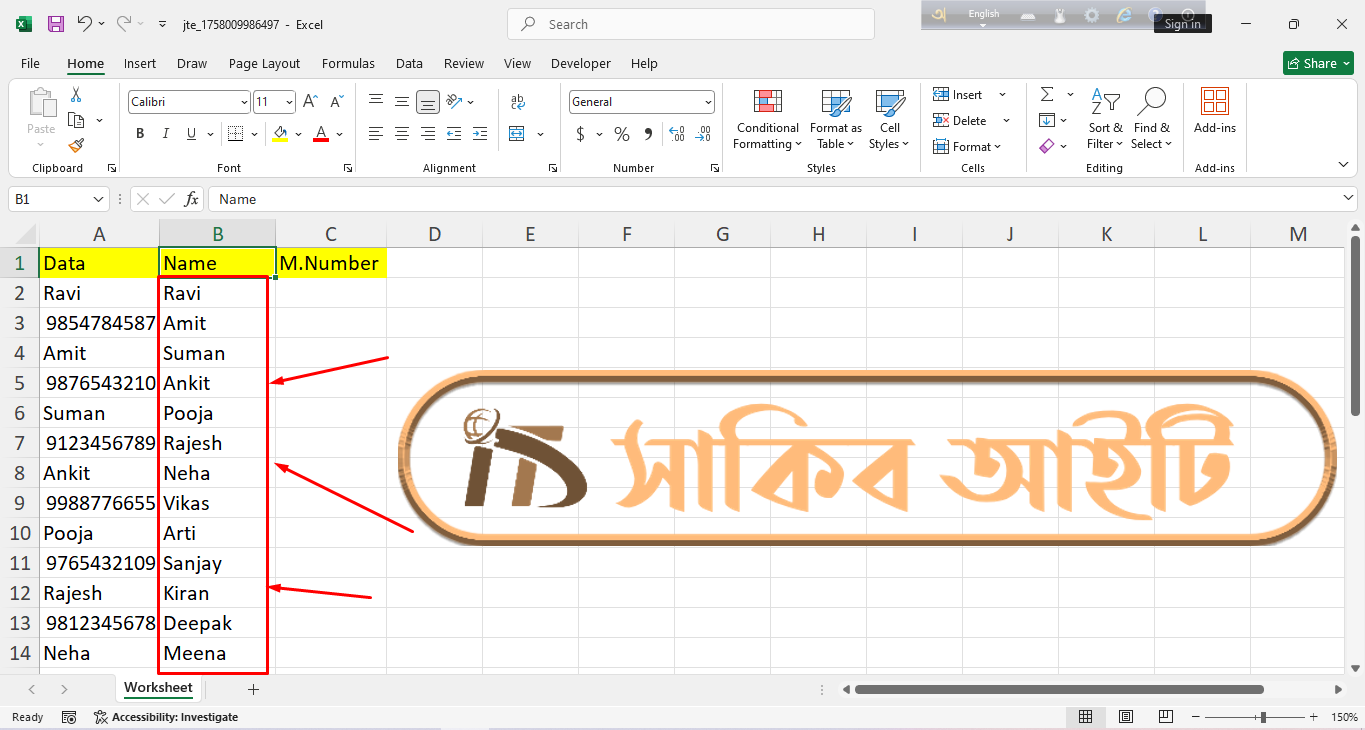Click the Save icon in title bar

[x=56, y=24]
